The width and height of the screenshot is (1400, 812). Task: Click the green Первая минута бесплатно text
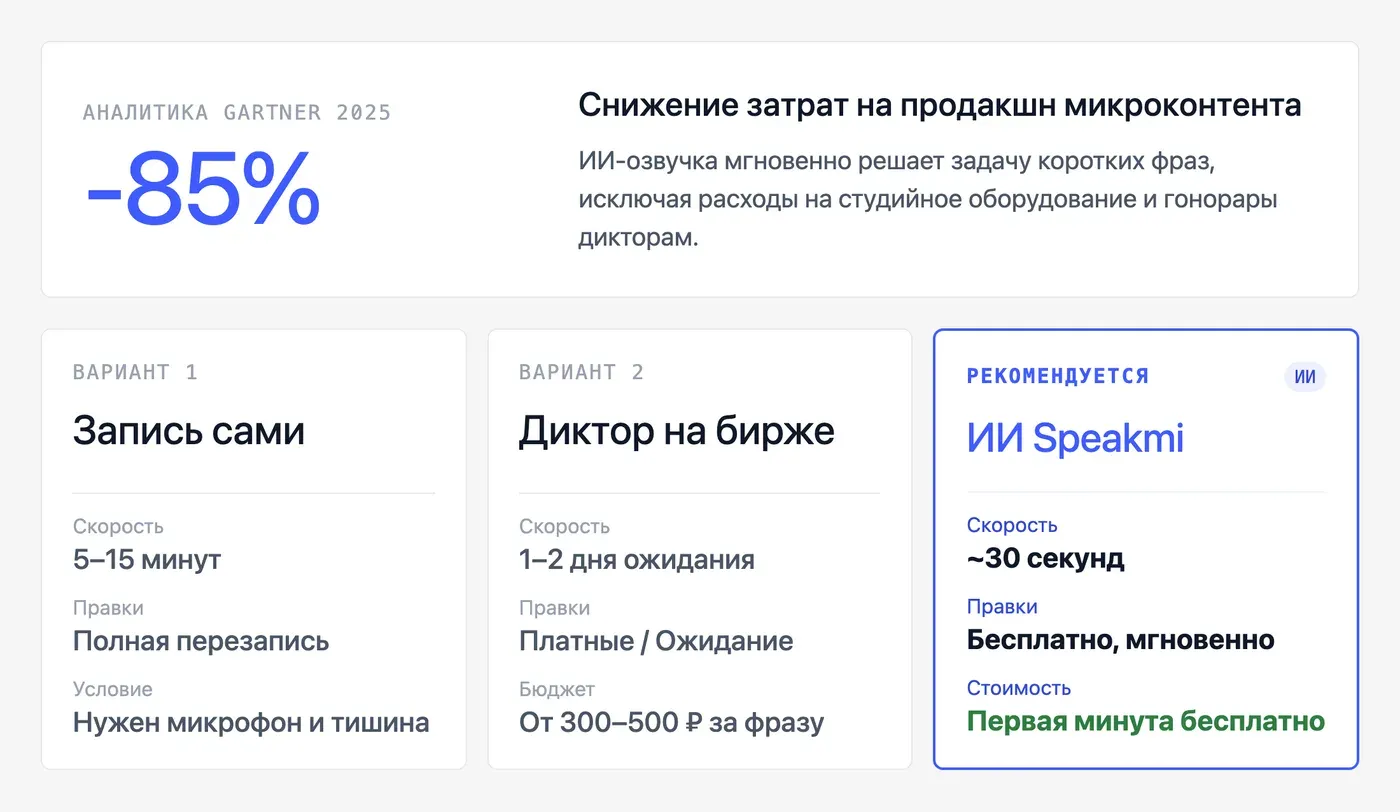tap(1146, 721)
